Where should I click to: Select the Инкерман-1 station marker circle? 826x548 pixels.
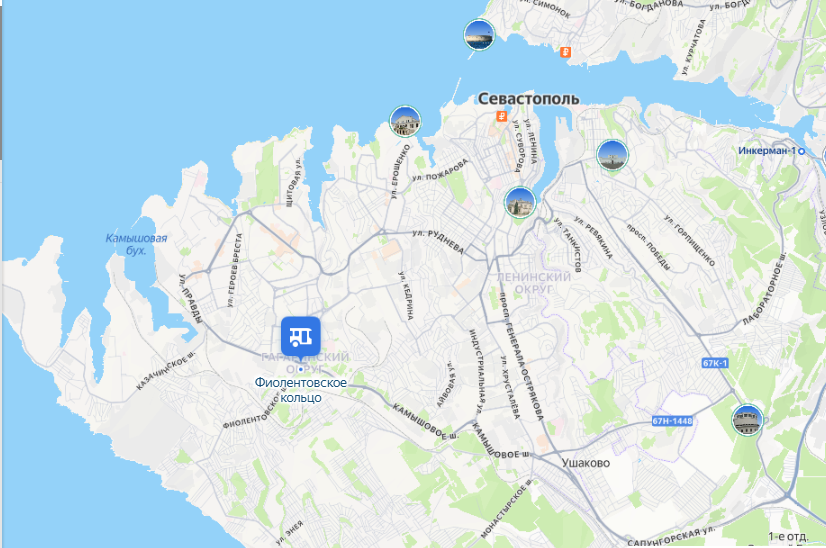click(x=802, y=151)
